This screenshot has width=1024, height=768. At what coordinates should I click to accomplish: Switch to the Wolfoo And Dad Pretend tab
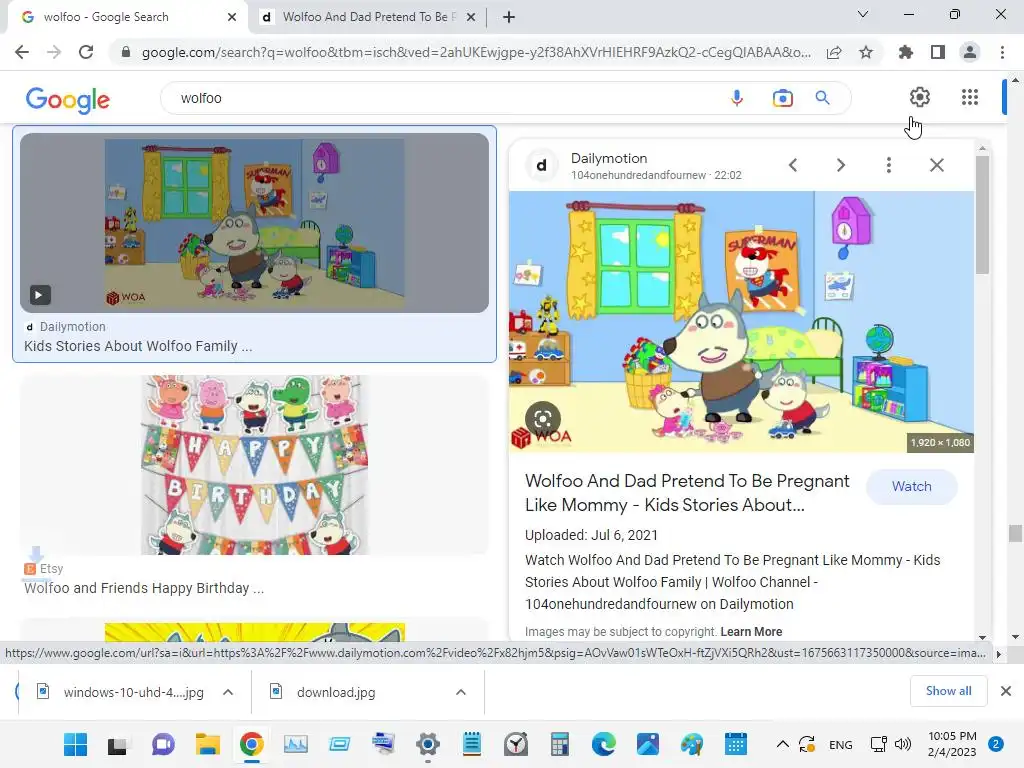369,17
